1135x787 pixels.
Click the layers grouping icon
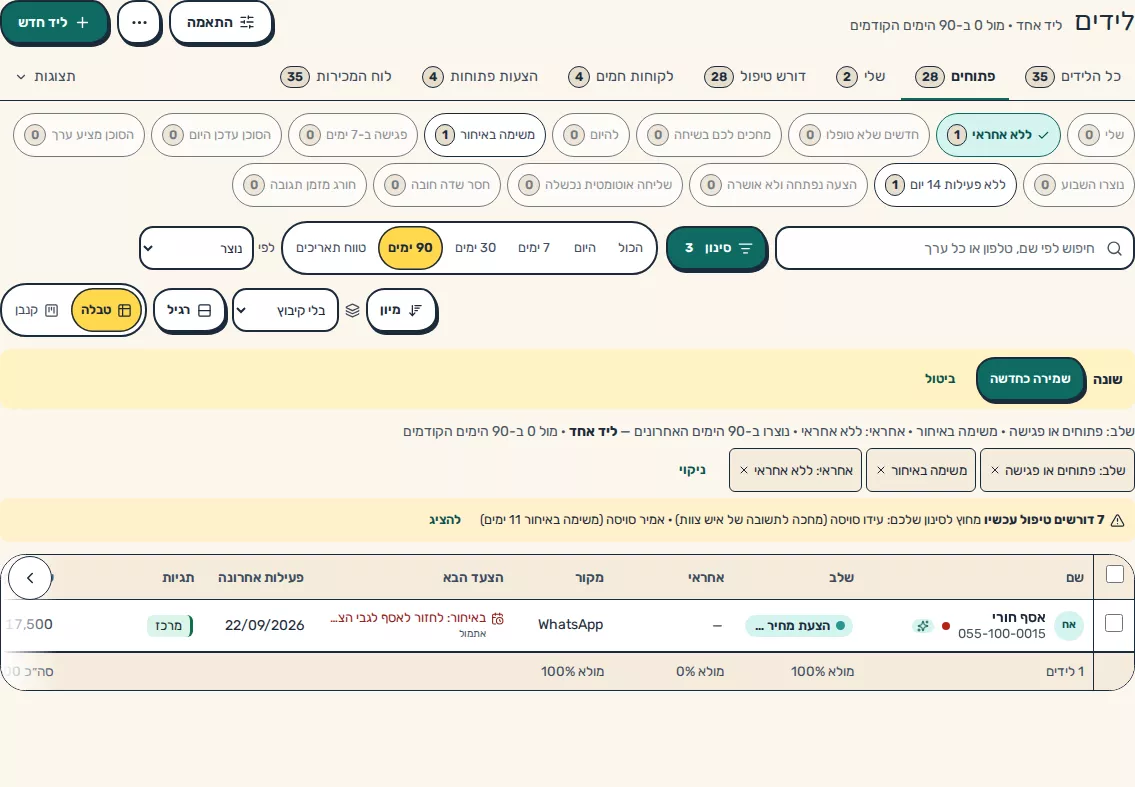point(353,311)
